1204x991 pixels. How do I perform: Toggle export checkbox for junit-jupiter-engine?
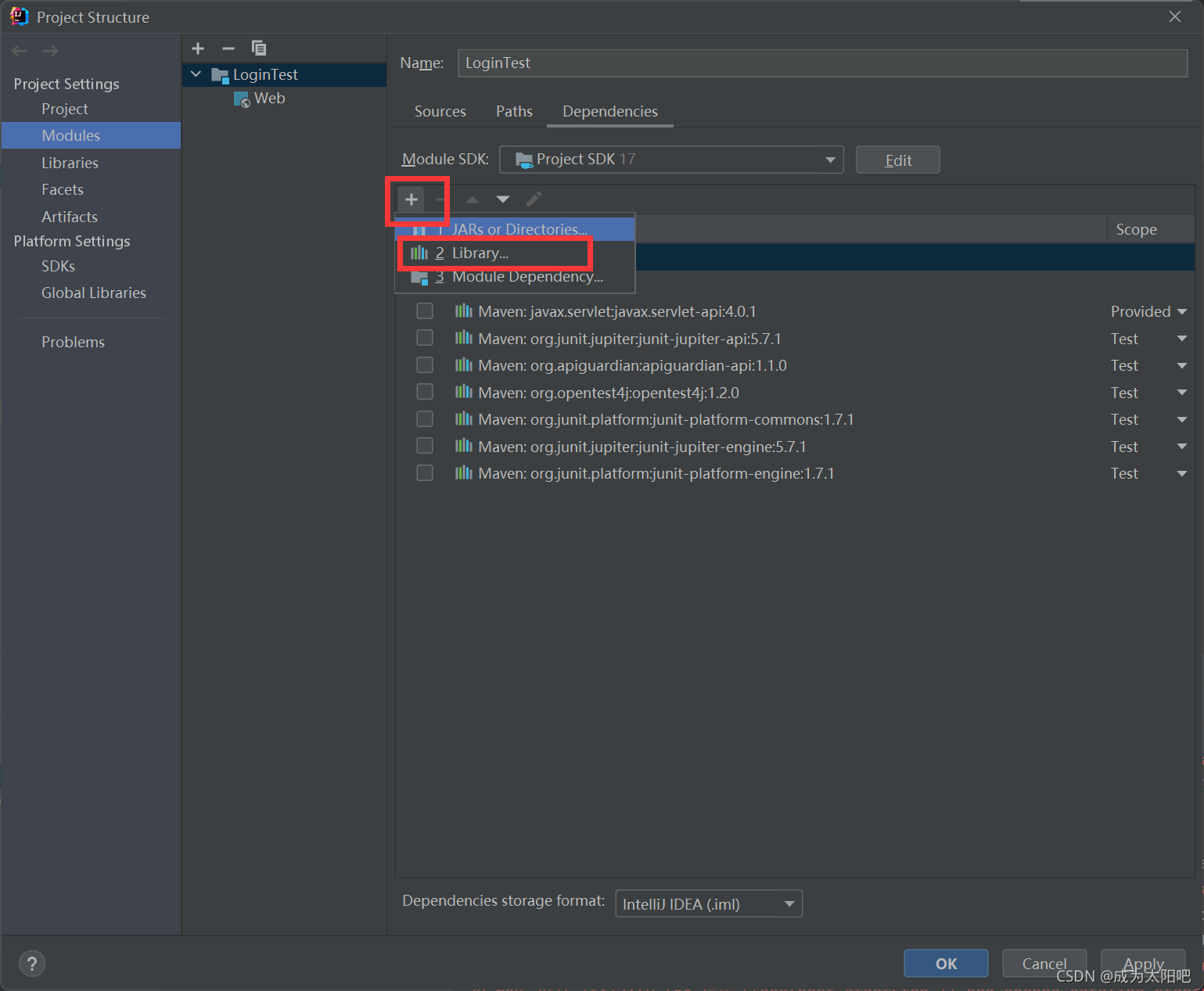[425, 446]
